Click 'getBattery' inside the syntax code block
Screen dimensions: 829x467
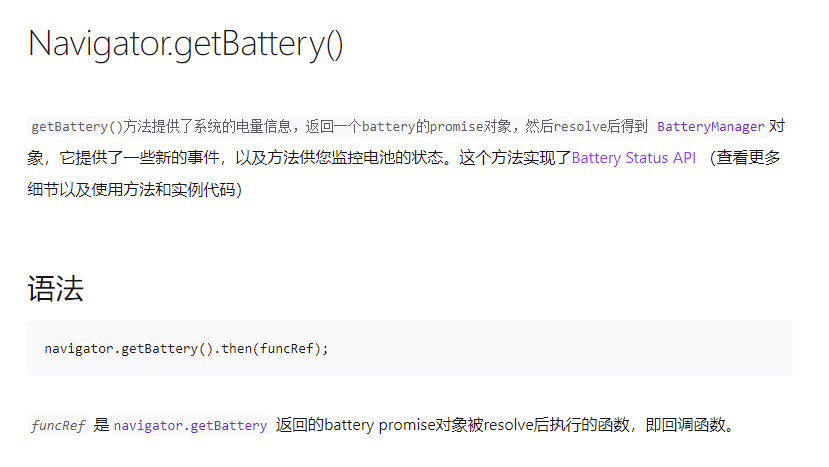156,349
